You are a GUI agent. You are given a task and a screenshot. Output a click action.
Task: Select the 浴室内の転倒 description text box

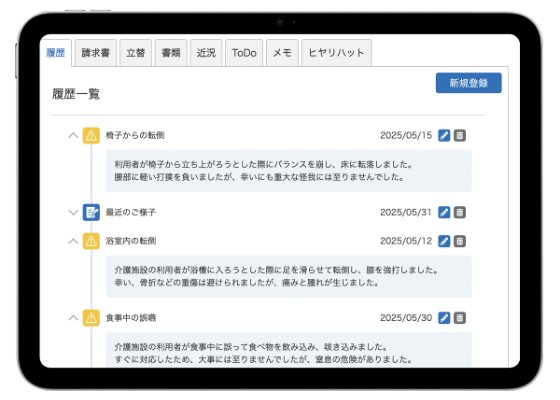(x=289, y=276)
